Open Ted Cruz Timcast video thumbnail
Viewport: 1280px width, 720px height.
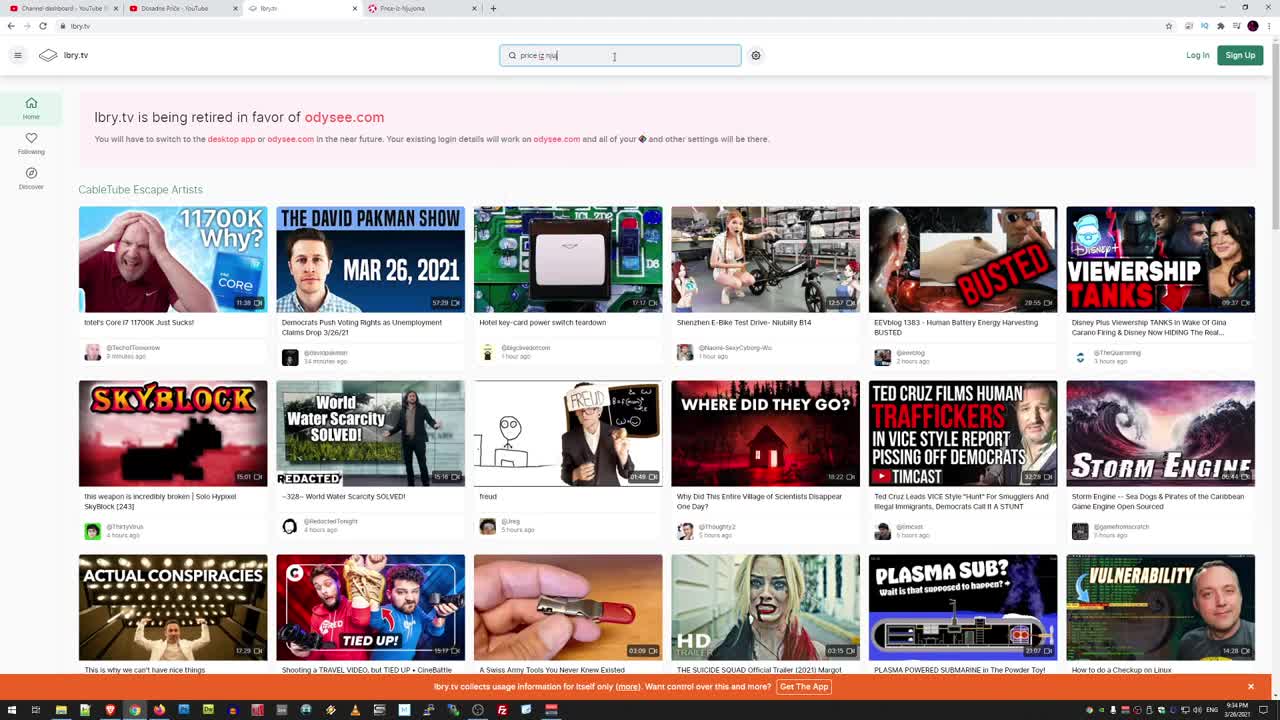coord(963,433)
